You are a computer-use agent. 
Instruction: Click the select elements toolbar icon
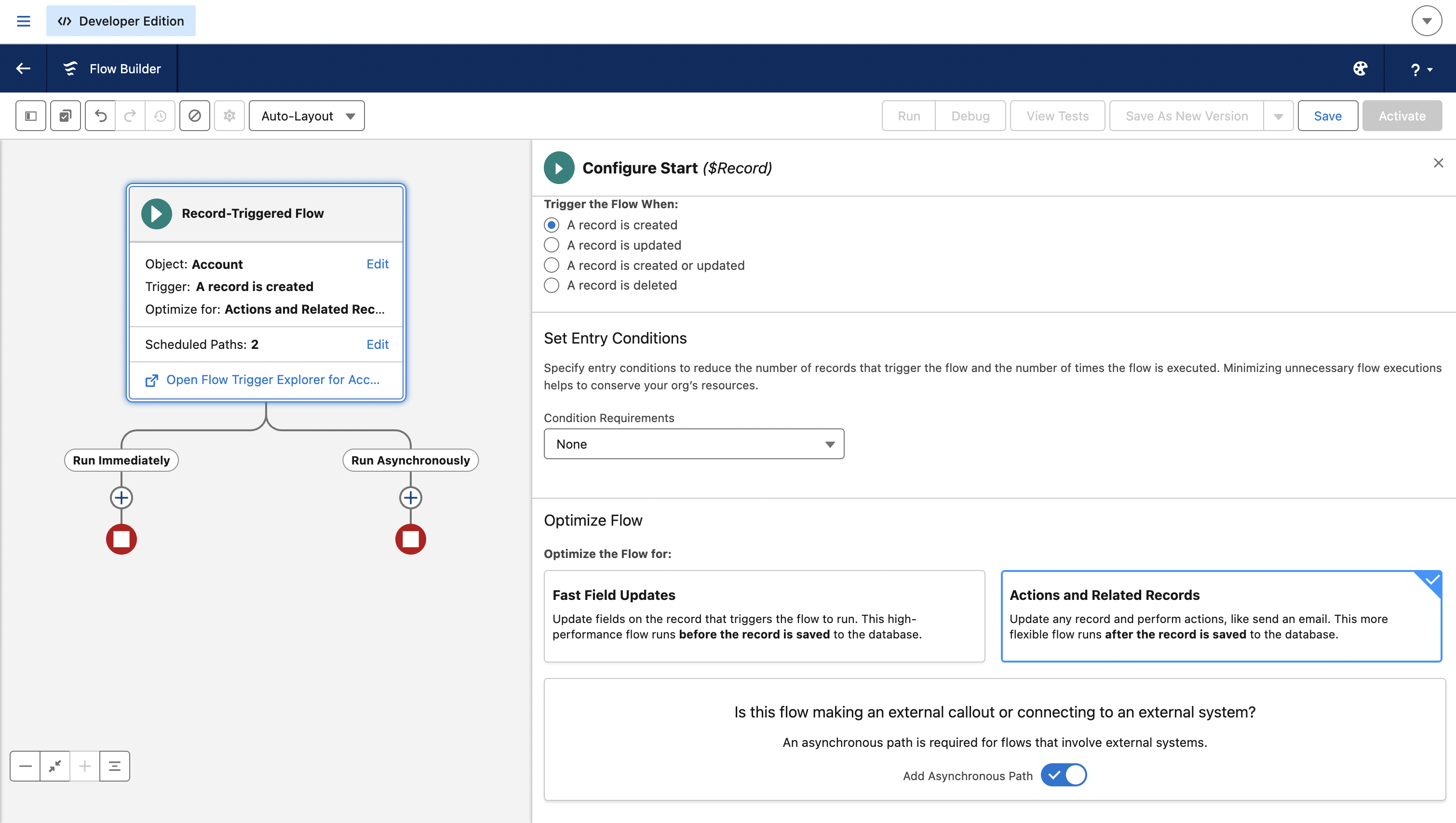click(66, 116)
